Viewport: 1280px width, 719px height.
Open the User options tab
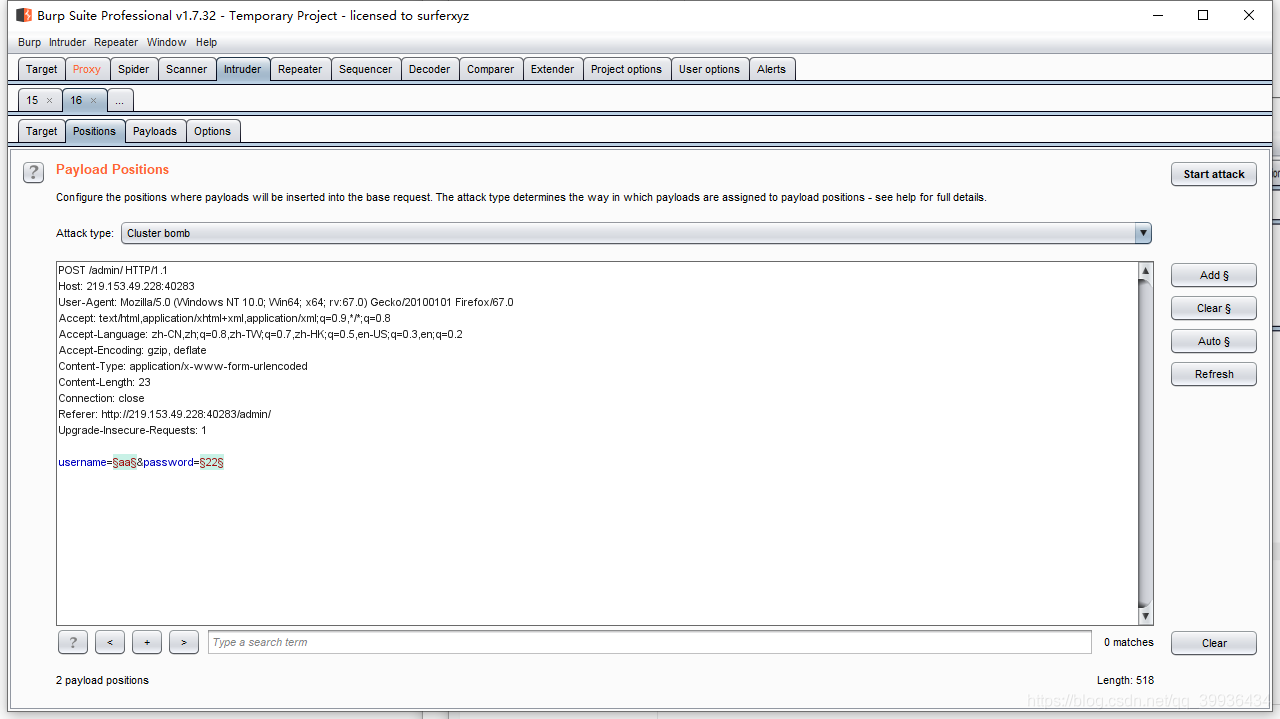pos(710,69)
